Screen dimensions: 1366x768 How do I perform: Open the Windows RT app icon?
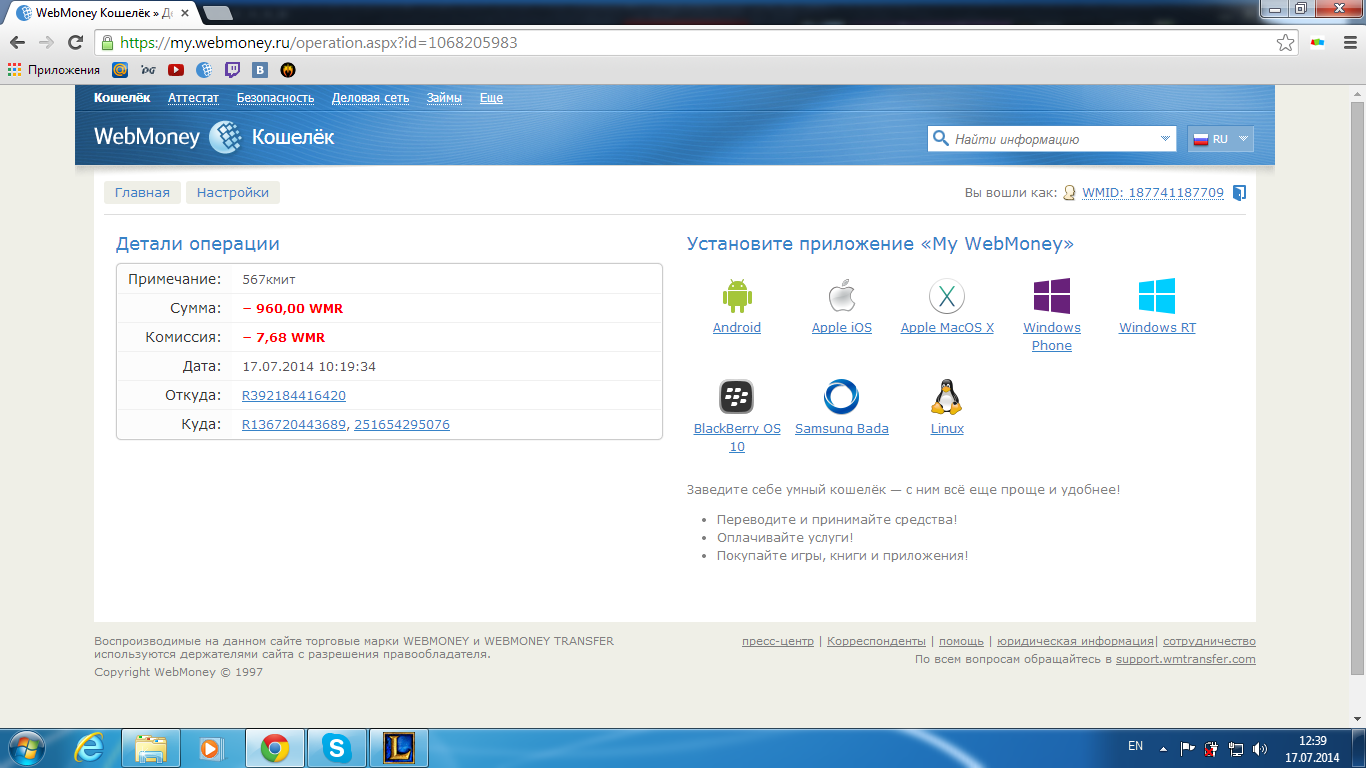coord(1157,296)
